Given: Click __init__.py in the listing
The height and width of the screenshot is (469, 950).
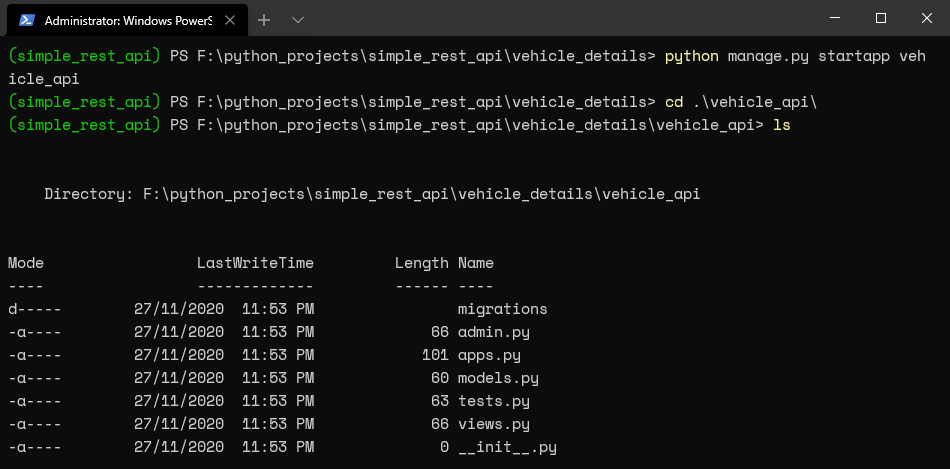Looking at the screenshot, I should 507,448.
